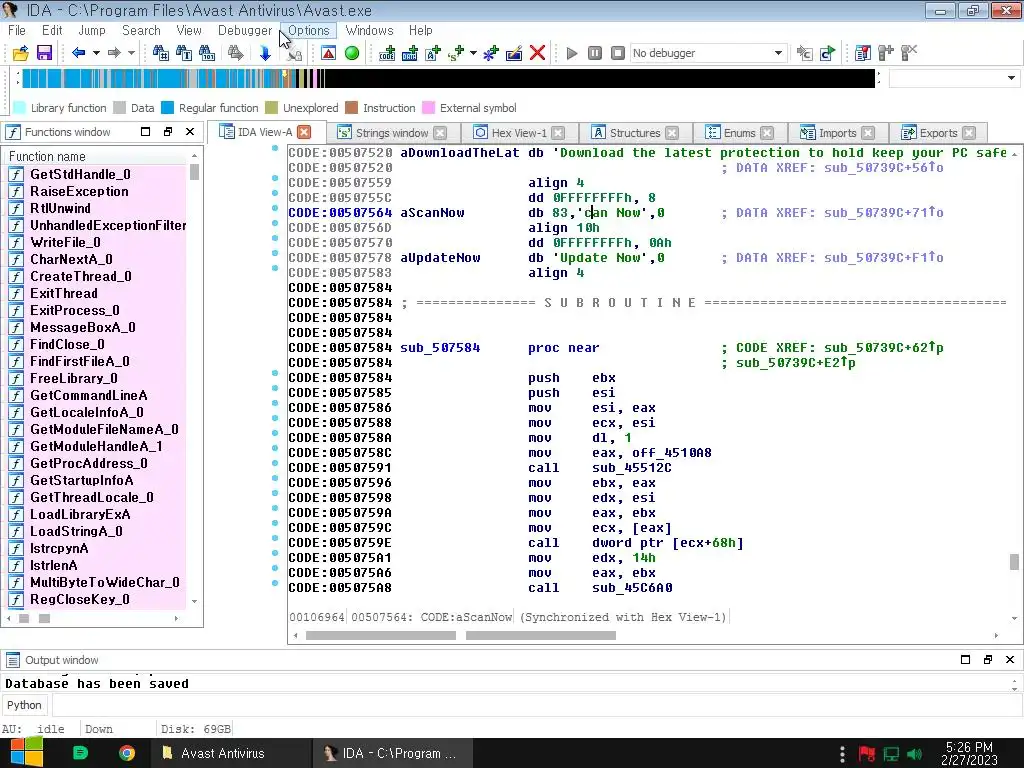Click the Jump back arrow icon
This screenshot has width=1024, height=768.
78,53
